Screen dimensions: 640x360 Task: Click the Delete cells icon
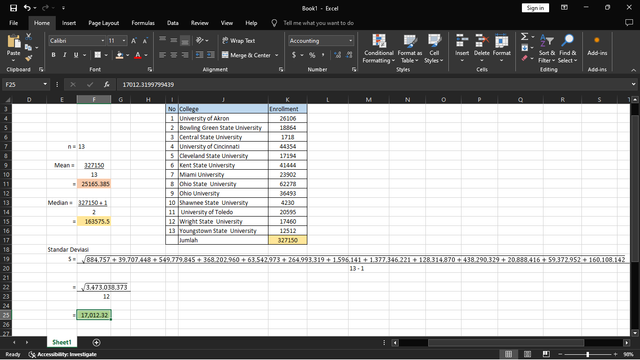pyautogui.click(x=482, y=41)
